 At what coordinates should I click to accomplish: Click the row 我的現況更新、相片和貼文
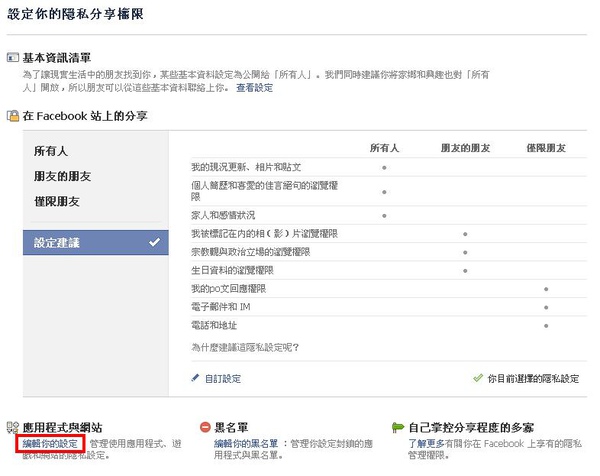point(389,167)
